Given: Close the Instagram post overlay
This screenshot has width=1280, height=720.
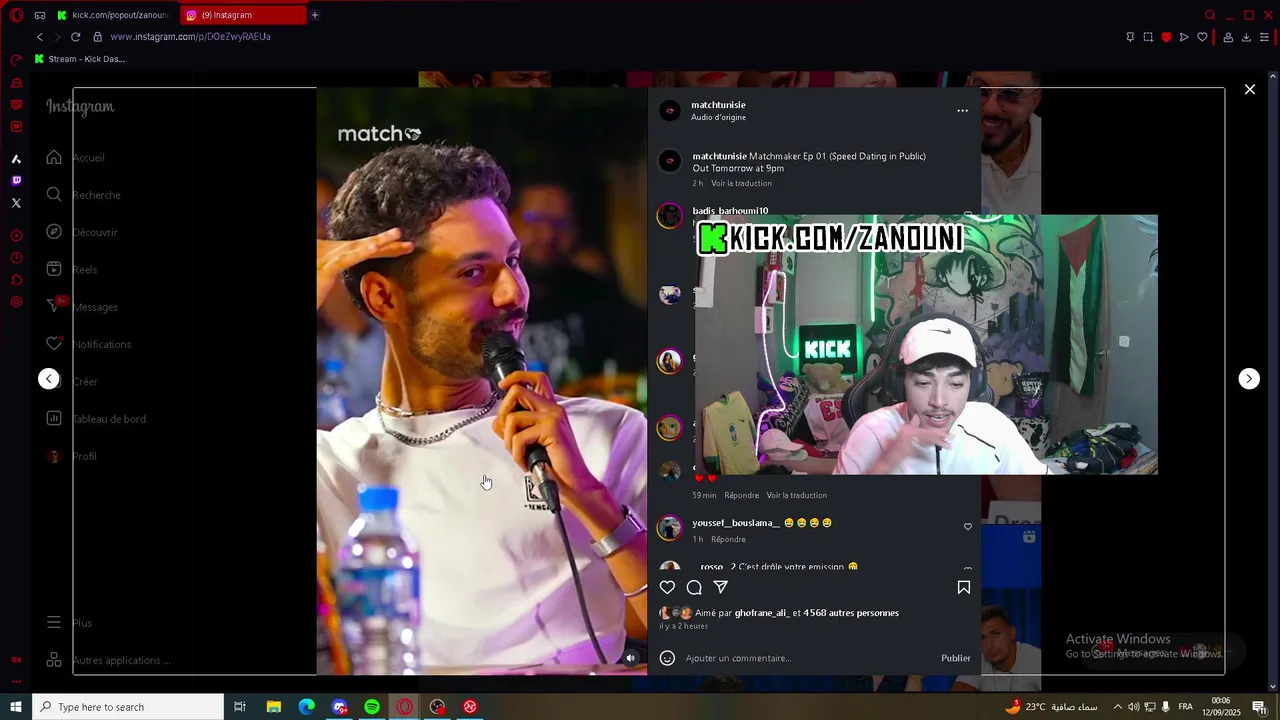Looking at the screenshot, I should 1250,89.
